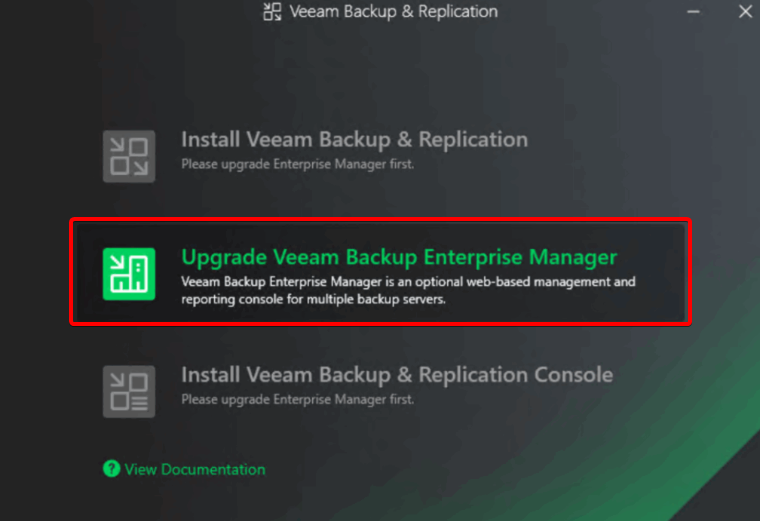Click the upgrade notice under Install Backup & Replication

coord(297,163)
